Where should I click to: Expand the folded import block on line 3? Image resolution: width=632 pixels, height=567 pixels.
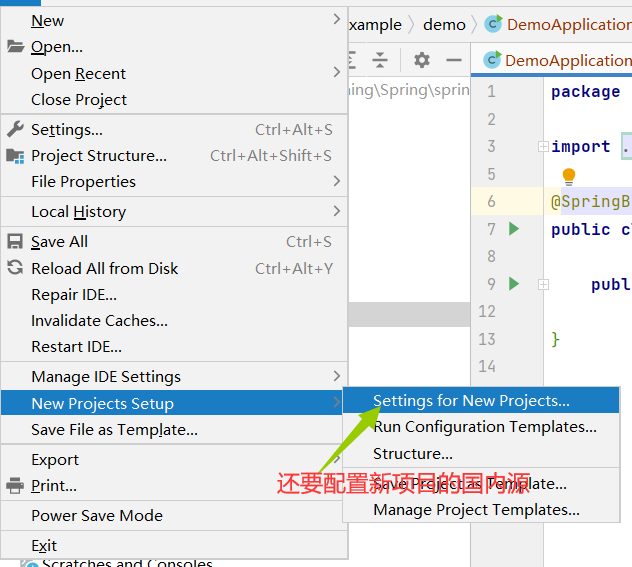(543, 146)
